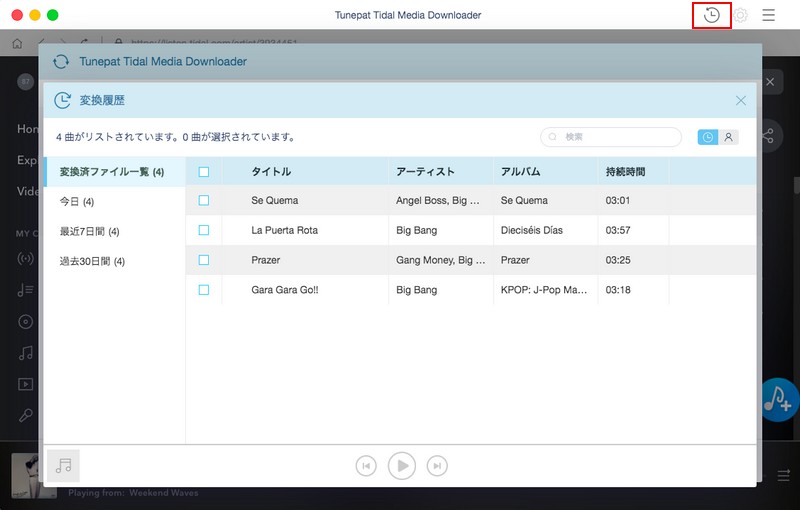Screen dimensions: 800x510
Task: Check the Se Quema row checkbox
Action: tap(204, 200)
